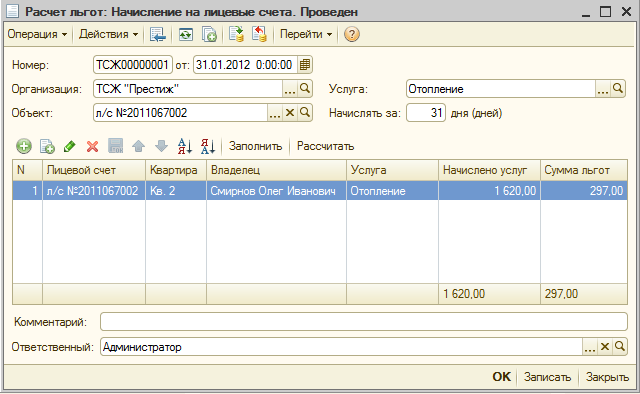Click the Записать button
Viewport: 640px width, 394px height.
(547, 377)
